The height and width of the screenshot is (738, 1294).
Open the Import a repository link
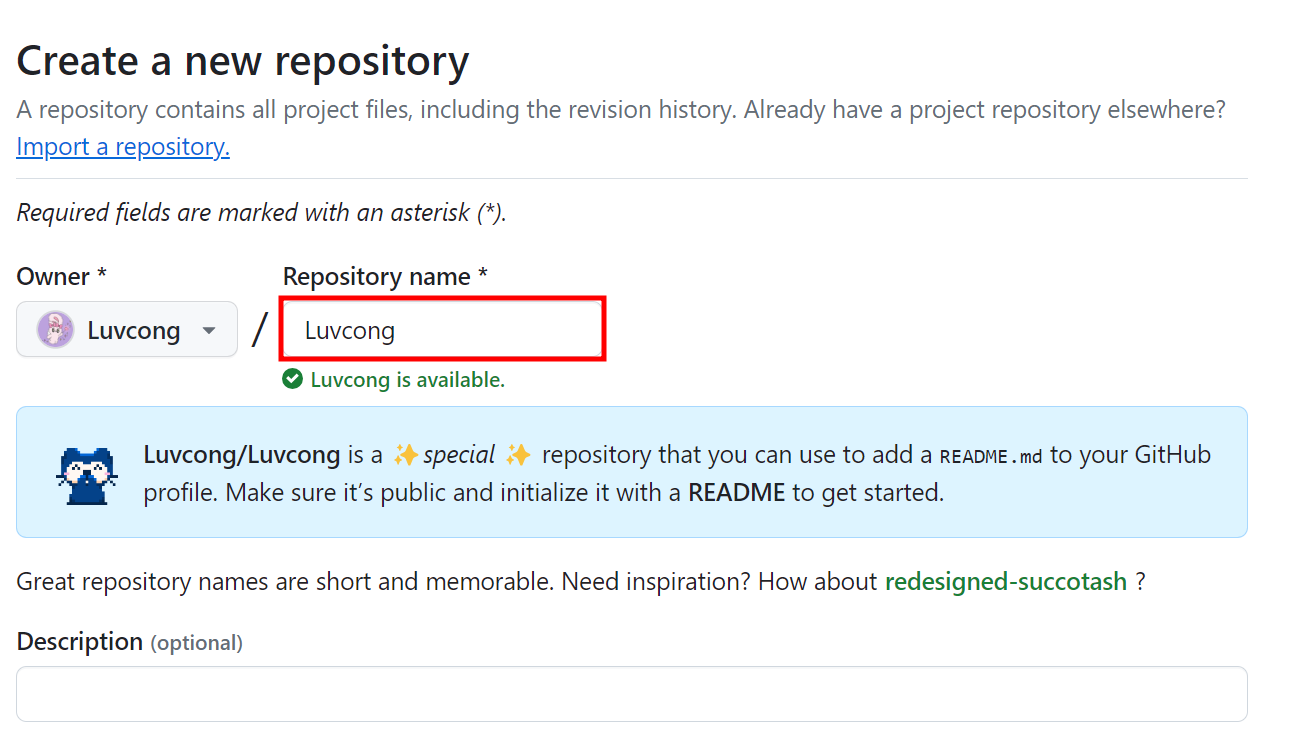123,147
